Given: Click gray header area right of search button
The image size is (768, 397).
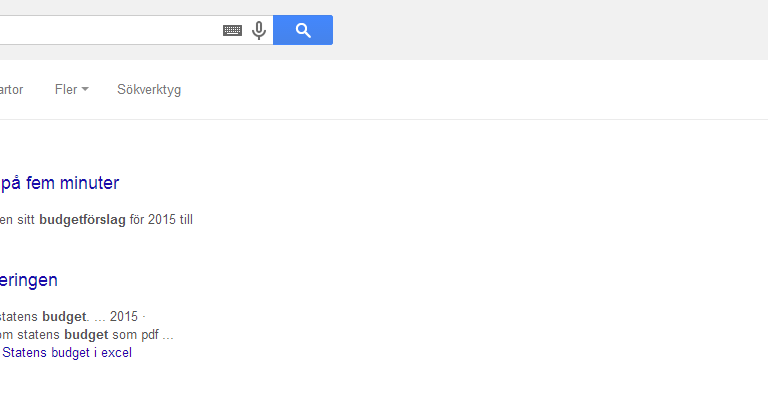Looking at the screenshot, I should (549, 30).
